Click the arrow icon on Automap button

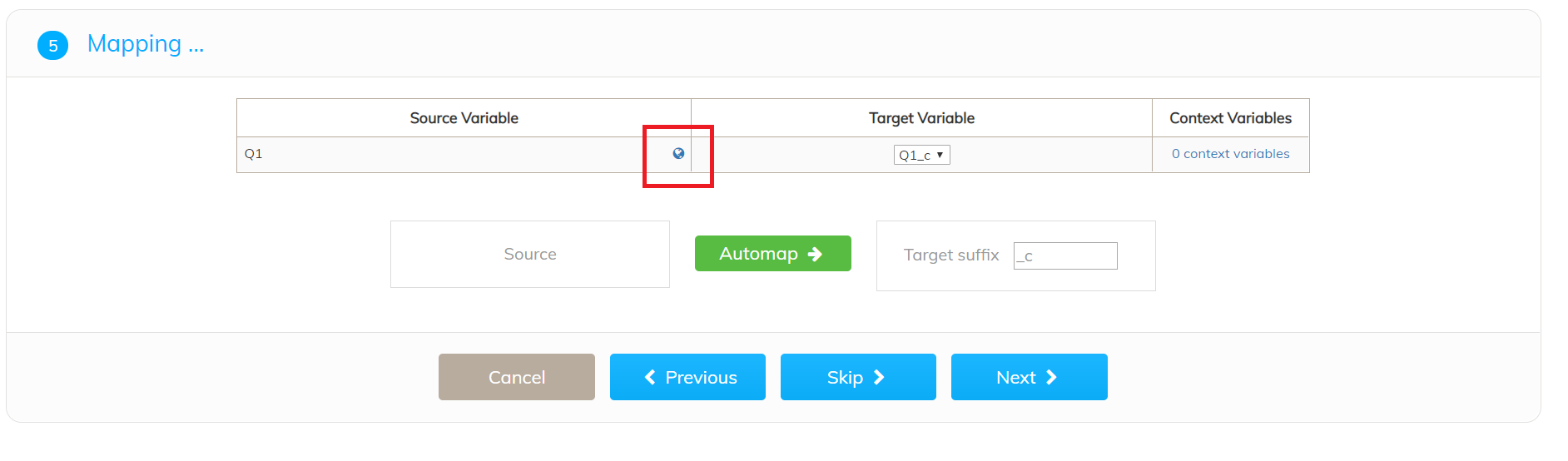click(815, 254)
